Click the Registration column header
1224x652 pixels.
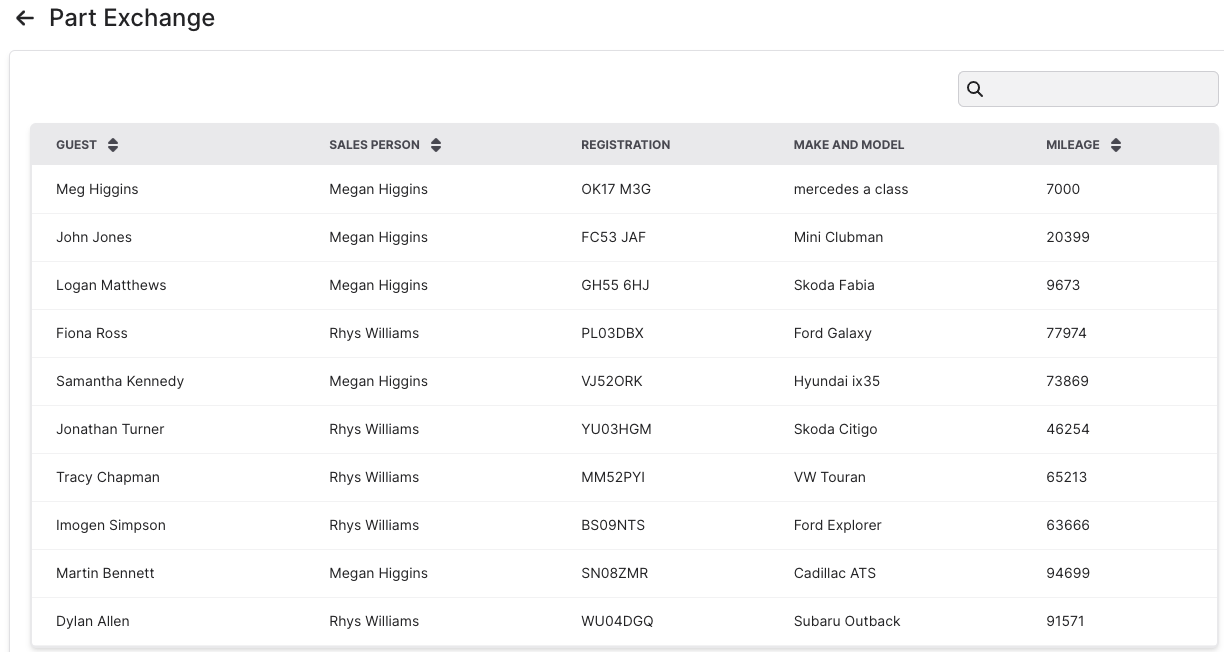click(x=625, y=145)
